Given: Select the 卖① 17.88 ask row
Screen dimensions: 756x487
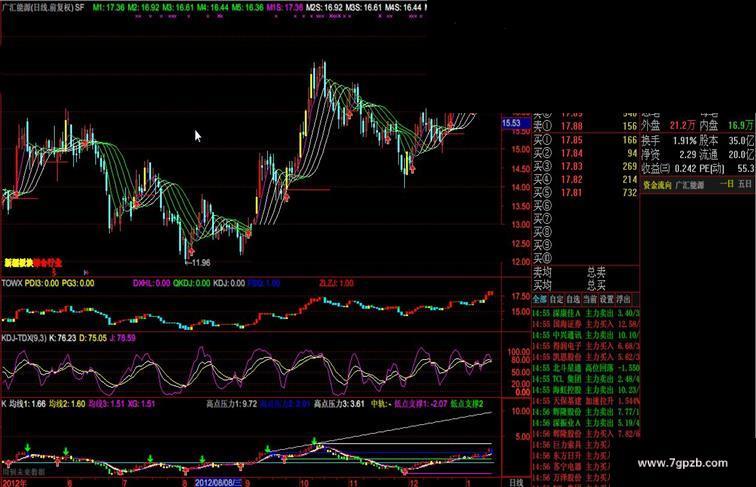Looking at the screenshot, I should [x=585, y=126].
